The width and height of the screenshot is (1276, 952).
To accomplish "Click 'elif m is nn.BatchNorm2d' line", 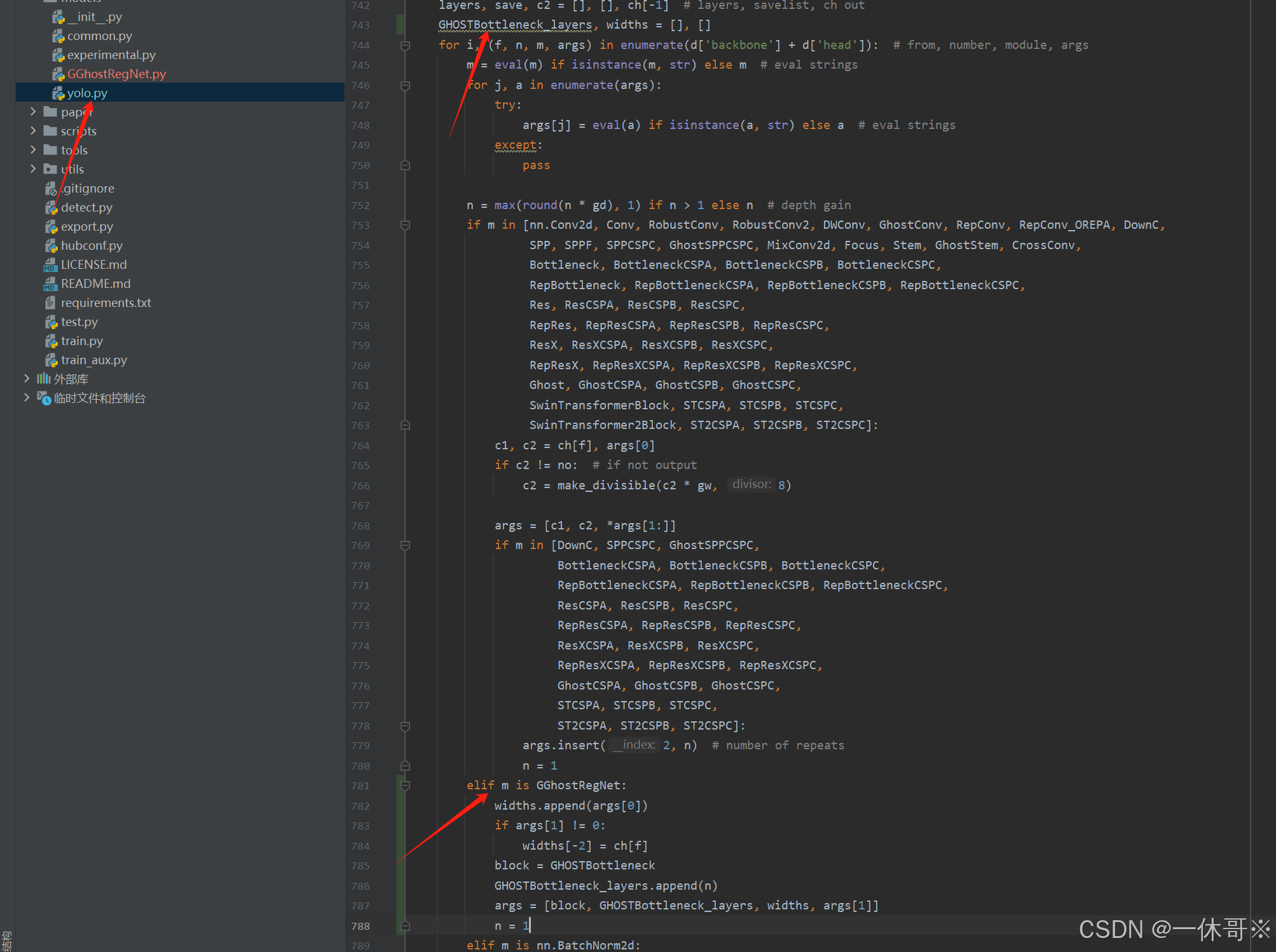I will [554, 946].
